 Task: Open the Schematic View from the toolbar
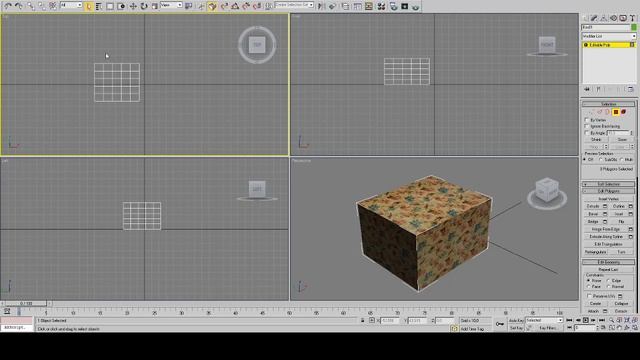368,6
